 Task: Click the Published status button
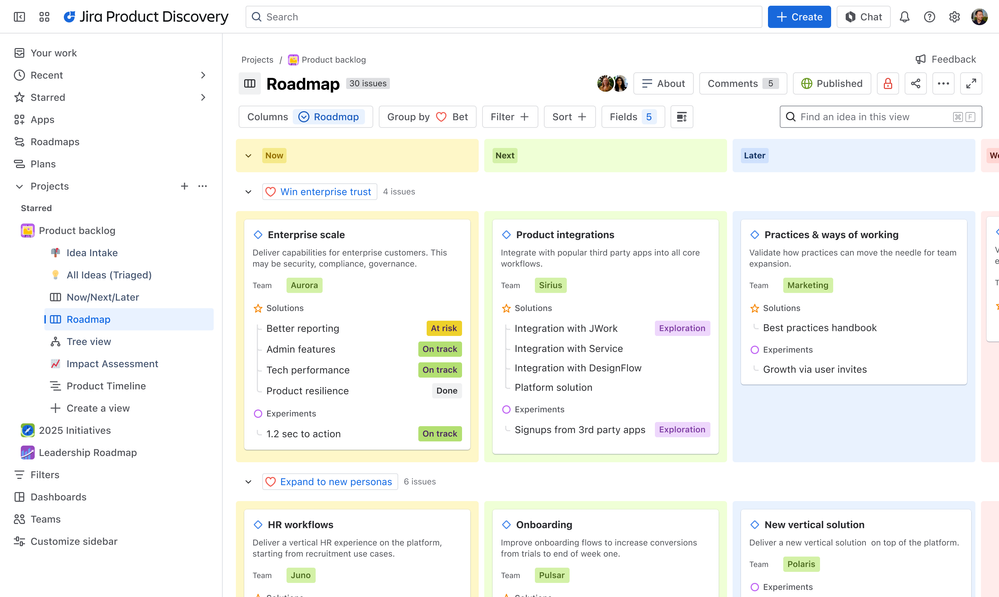[831, 83]
